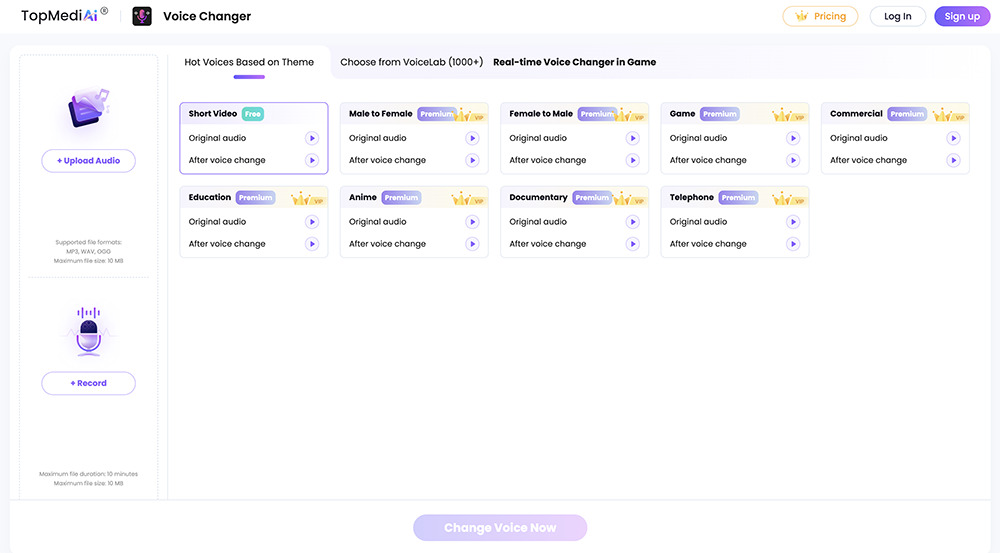Open Real-time Voice Changer in Game tab
The image size is (1000, 553).
pyautogui.click(x=574, y=62)
